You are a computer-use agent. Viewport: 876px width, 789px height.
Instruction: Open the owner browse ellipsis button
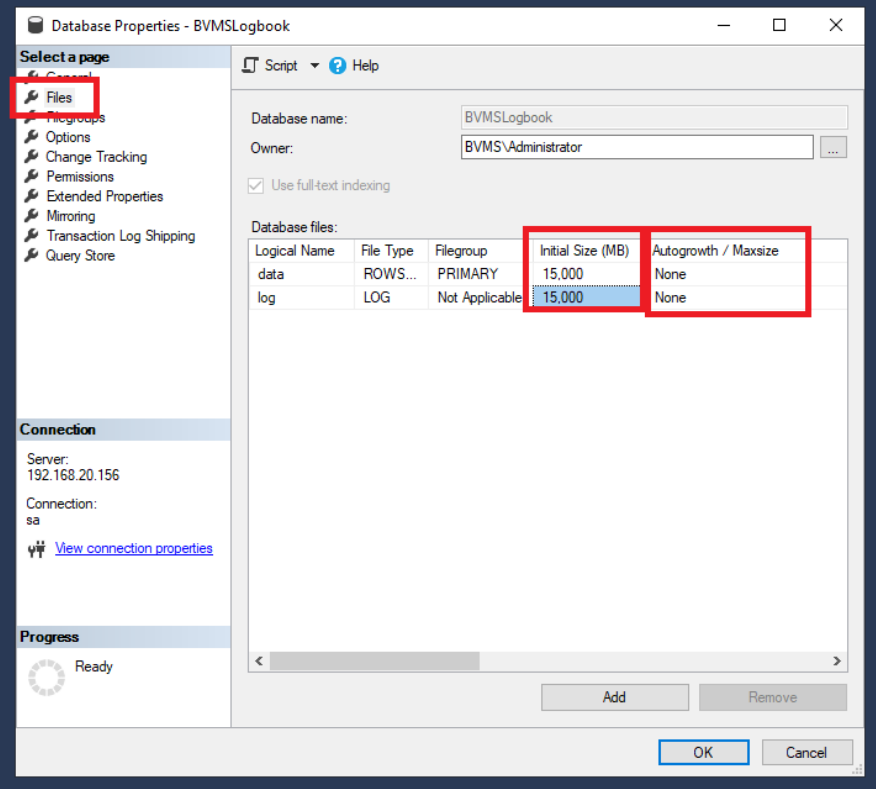point(834,147)
